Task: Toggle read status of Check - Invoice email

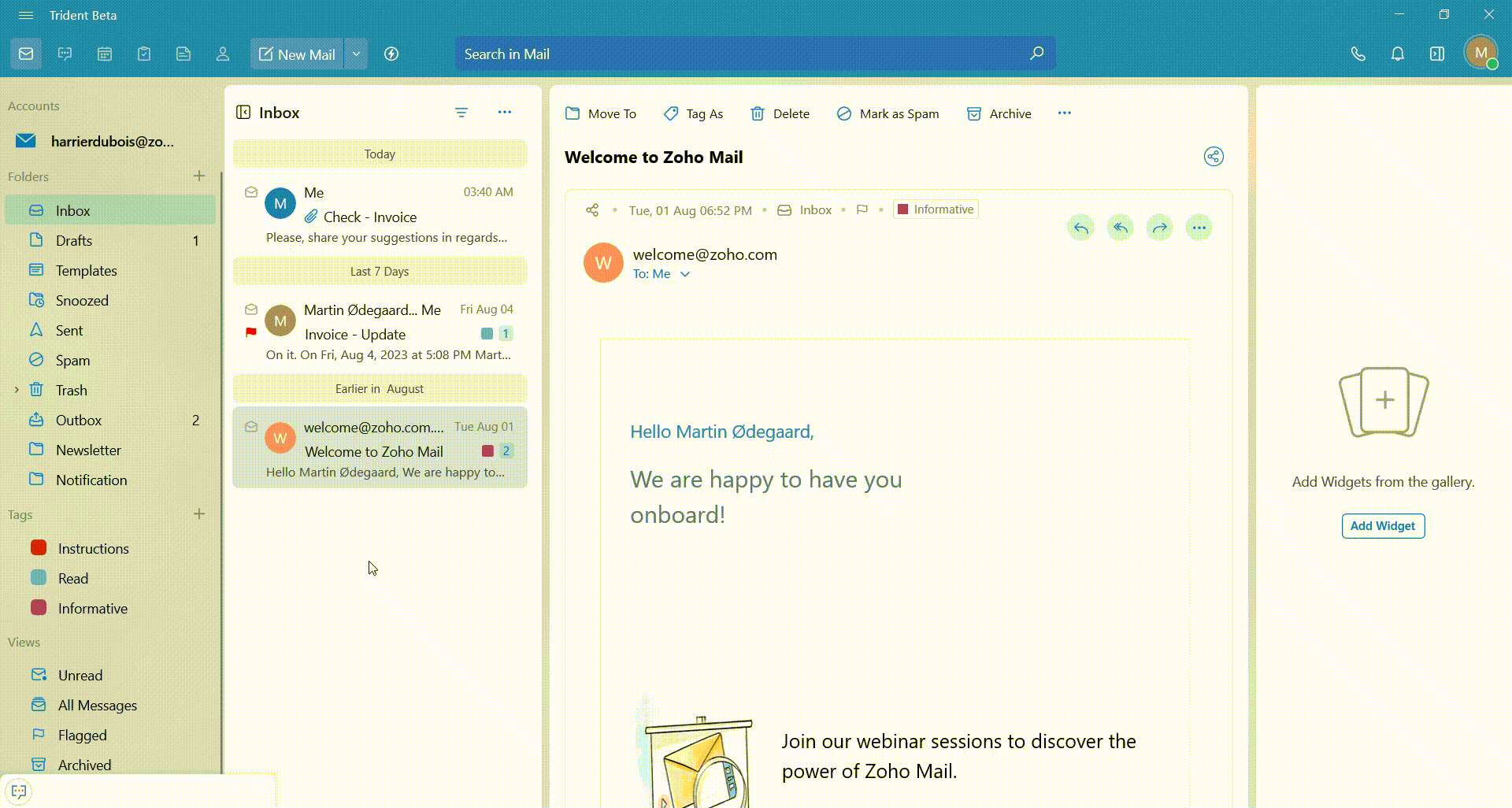Action: tap(251, 192)
